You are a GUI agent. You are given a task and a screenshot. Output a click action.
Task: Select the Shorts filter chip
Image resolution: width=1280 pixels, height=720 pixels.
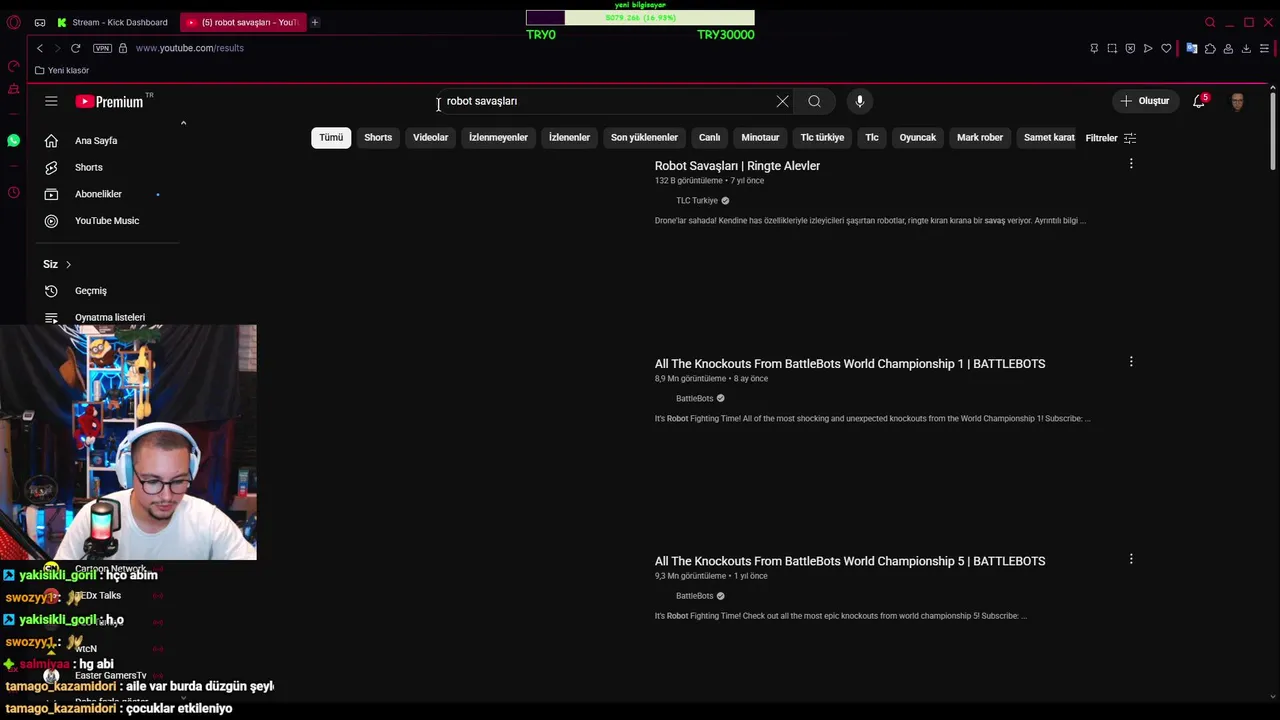(378, 137)
